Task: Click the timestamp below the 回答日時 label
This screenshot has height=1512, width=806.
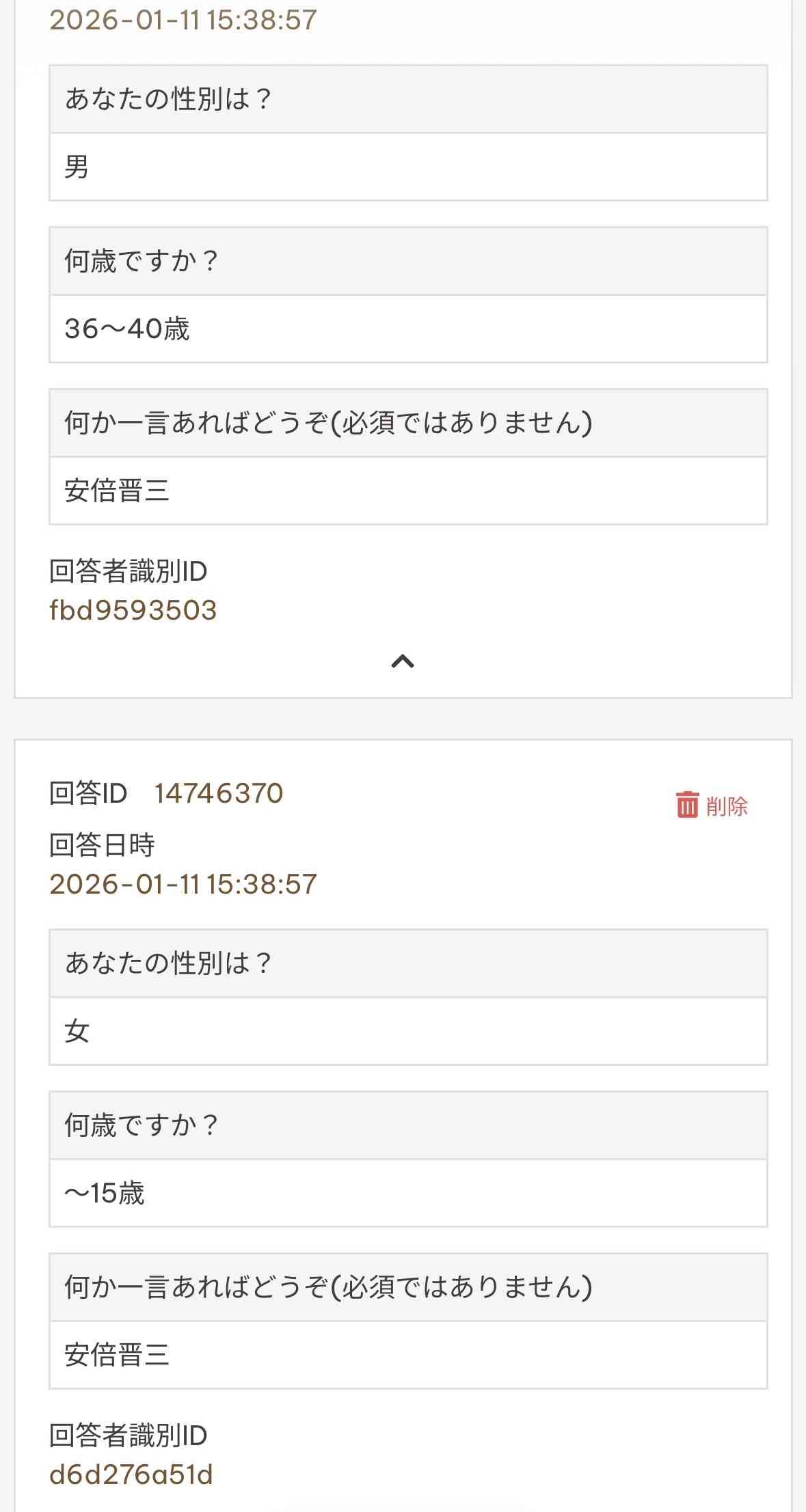Action: (183, 884)
